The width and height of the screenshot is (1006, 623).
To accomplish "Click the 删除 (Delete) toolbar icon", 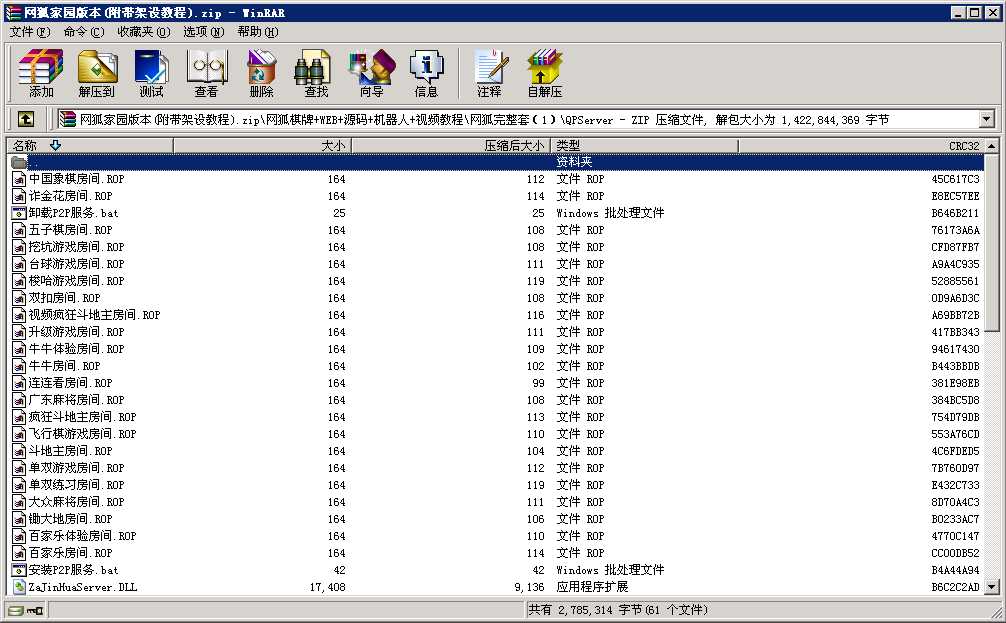I will coord(261,74).
